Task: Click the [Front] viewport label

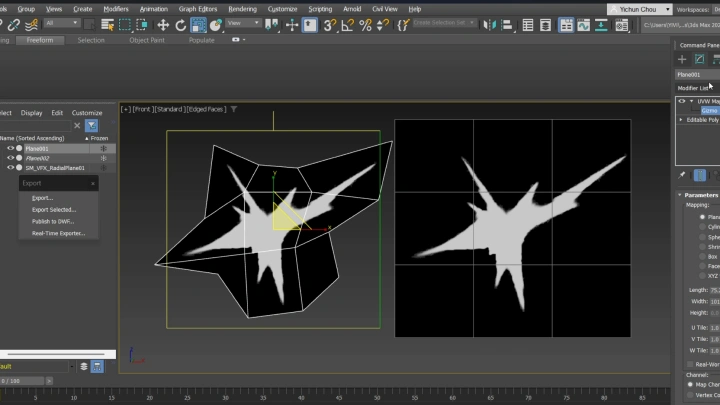Action: tap(142, 109)
